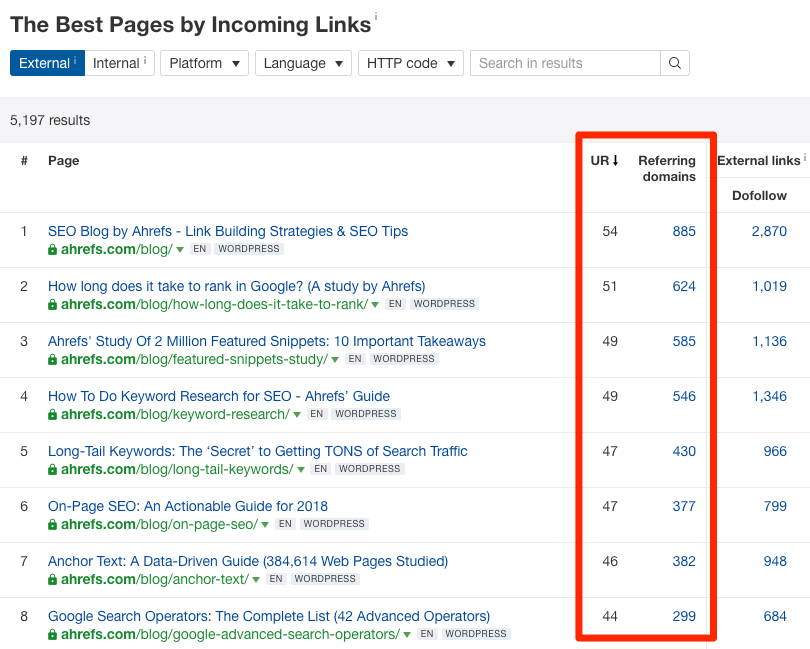Screen dimensions: 810x649
Task: Open 'SEO Blog by Ahrefs' page link
Action: pos(228,231)
